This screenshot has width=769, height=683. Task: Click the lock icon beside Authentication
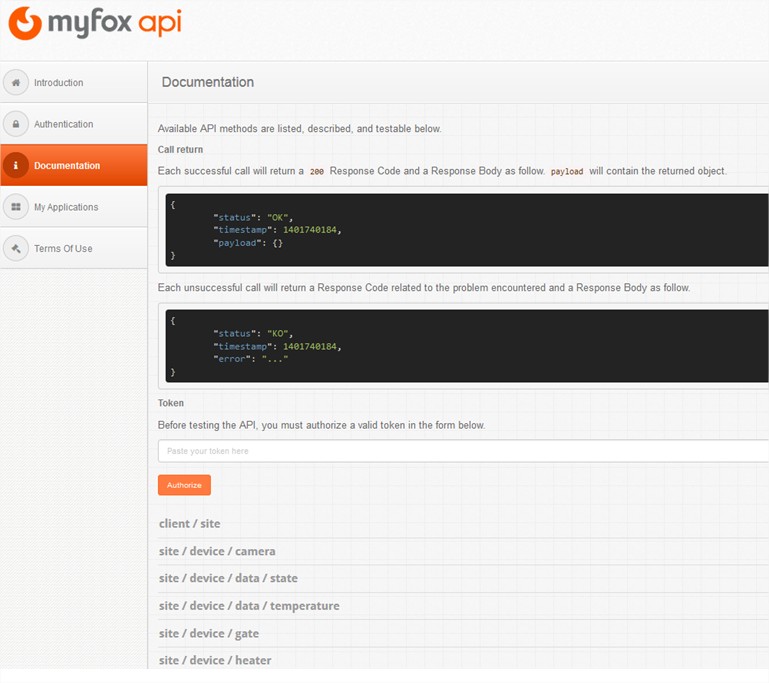[16, 124]
